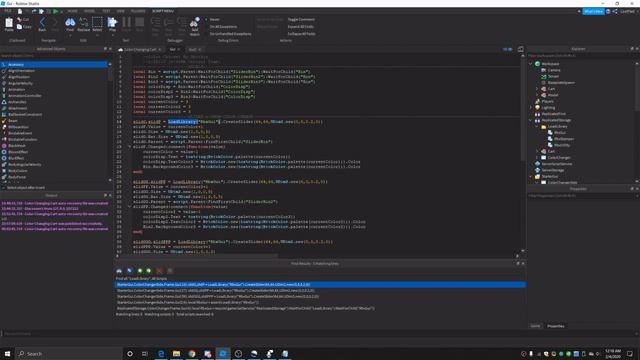Screen dimensions: 640x360
Task: Click the Add Watch debugger icon
Action: click(x=195, y=25)
